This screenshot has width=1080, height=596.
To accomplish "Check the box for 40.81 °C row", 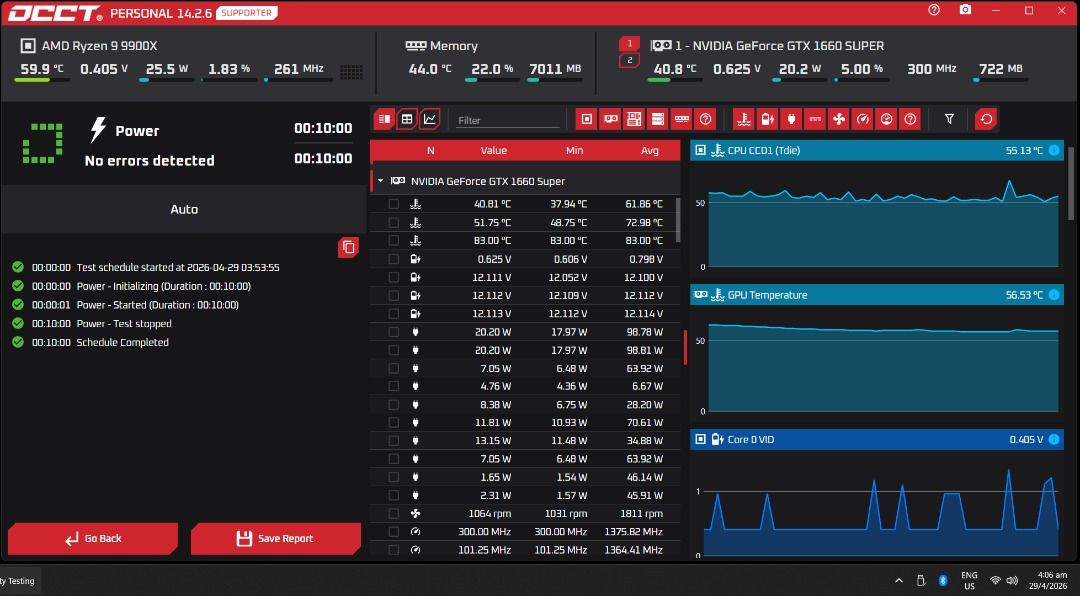I will [393, 204].
